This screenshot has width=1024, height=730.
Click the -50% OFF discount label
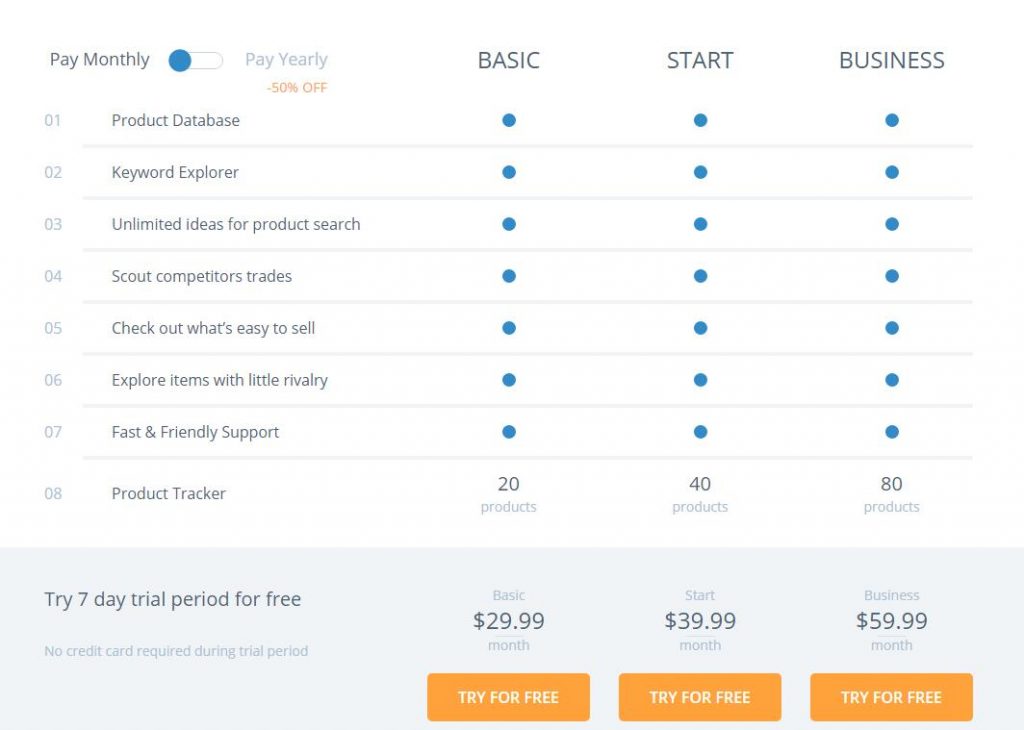297,88
